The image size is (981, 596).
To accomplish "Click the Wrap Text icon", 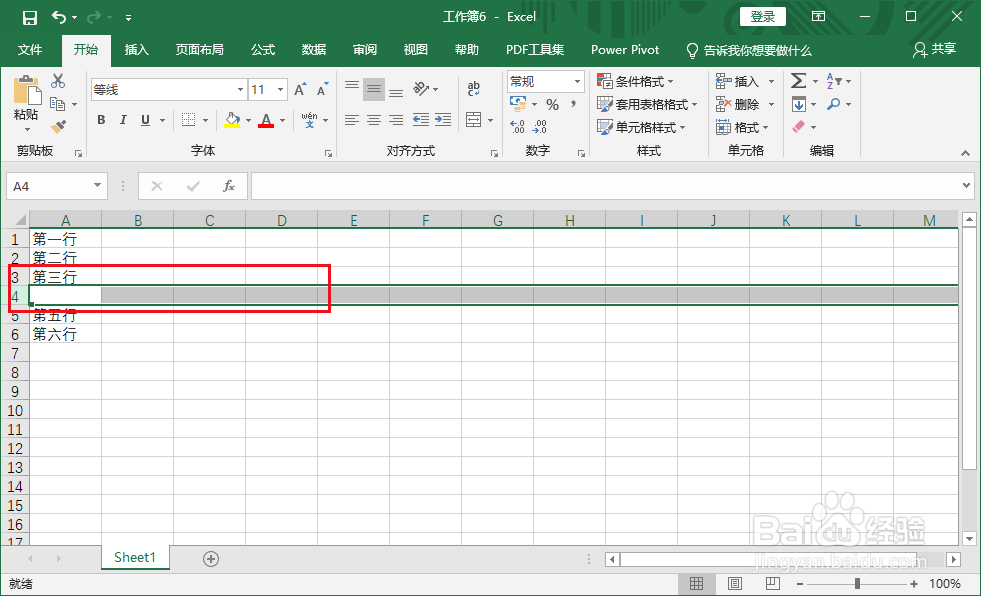I will pyautogui.click(x=474, y=89).
